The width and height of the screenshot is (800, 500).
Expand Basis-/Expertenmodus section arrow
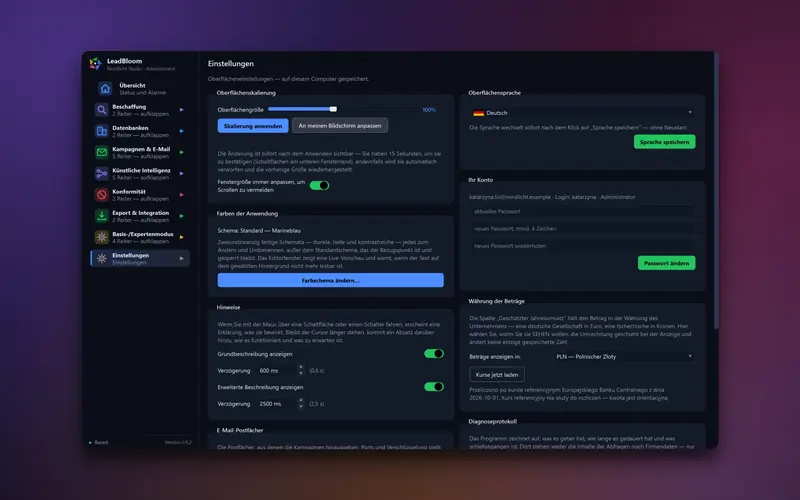[x=182, y=237]
